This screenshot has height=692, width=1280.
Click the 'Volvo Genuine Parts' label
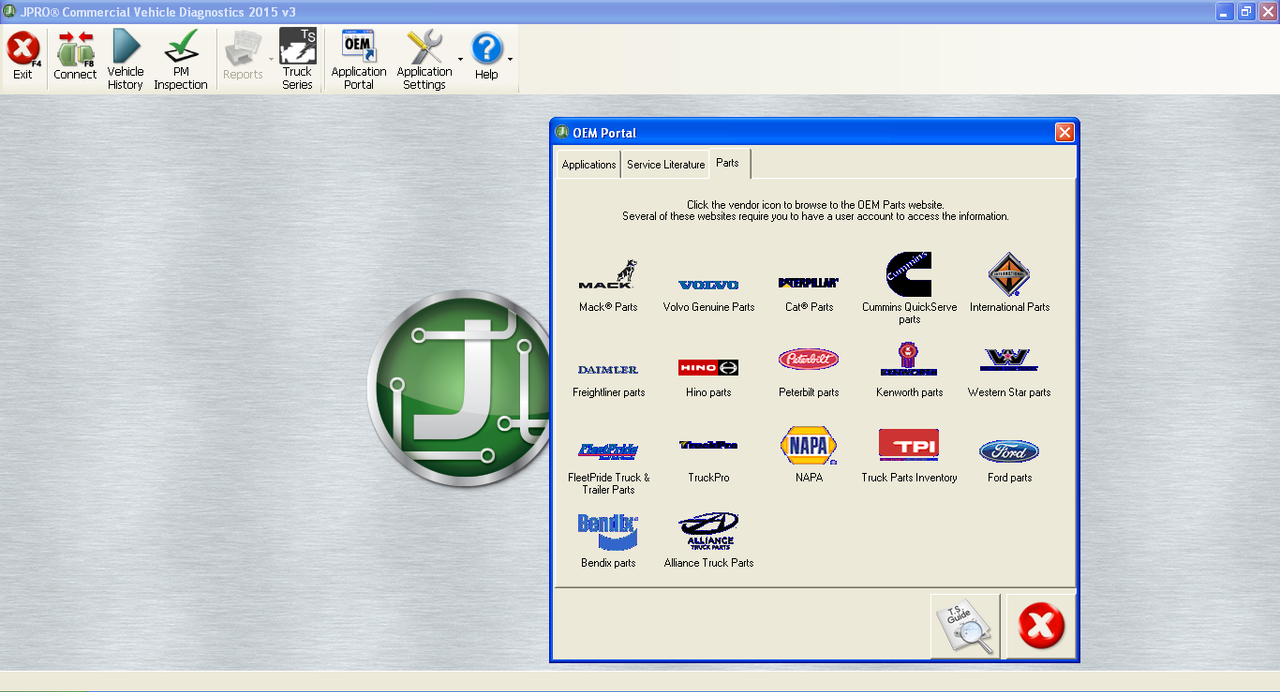708,307
